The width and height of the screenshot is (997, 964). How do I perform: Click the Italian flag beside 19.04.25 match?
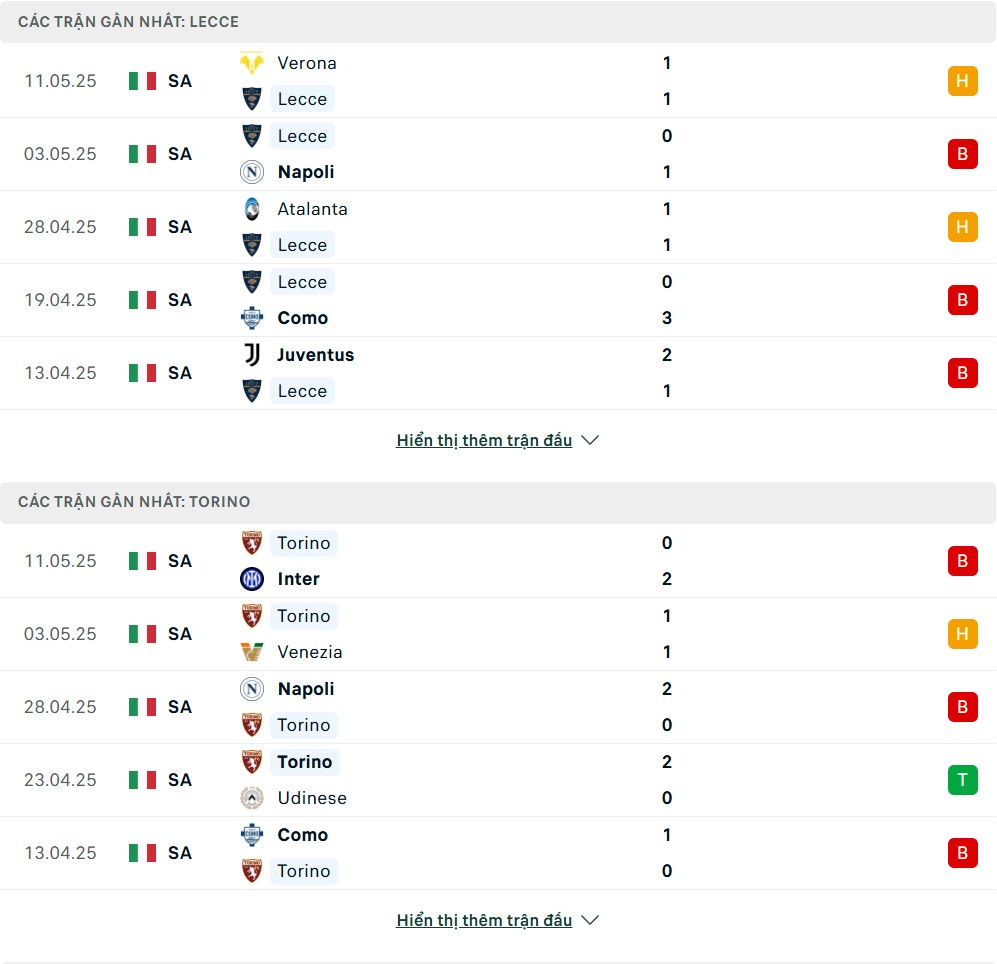point(142,300)
